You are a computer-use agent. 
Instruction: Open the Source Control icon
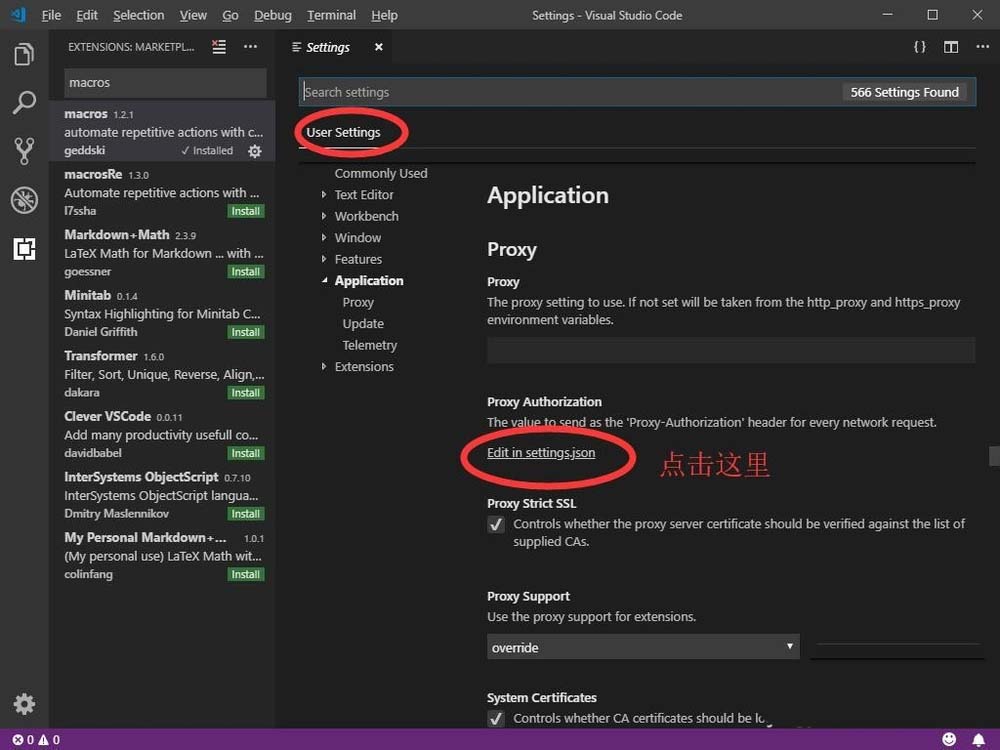(24, 150)
